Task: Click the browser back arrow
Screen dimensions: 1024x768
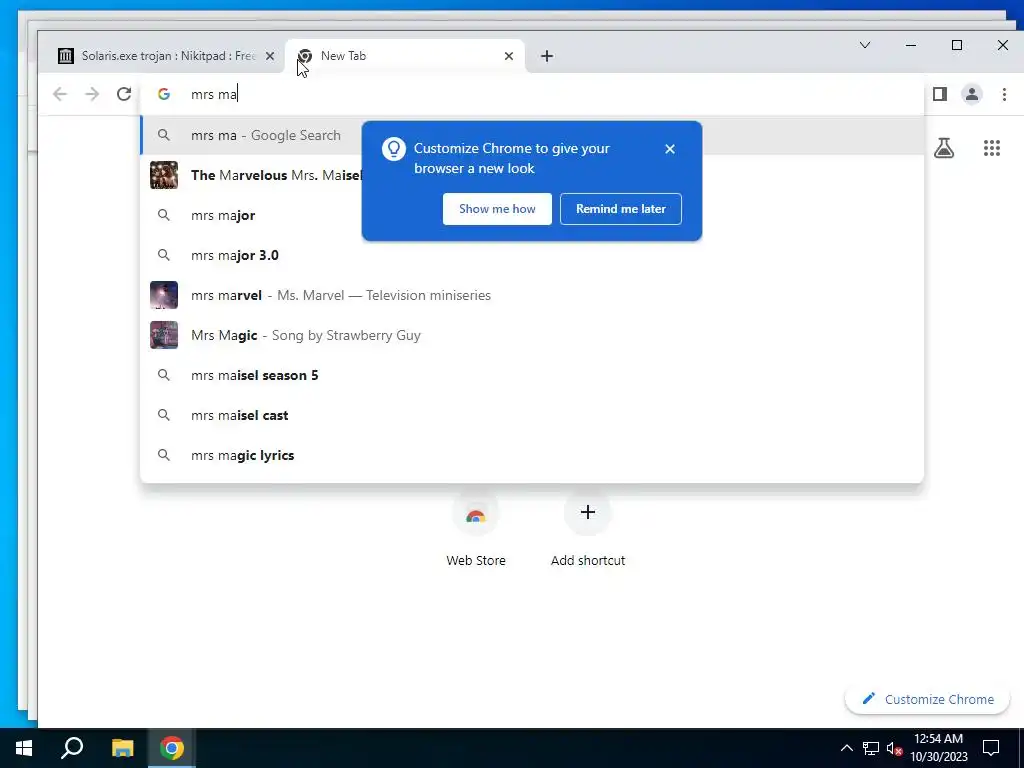Action: [59, 94]
